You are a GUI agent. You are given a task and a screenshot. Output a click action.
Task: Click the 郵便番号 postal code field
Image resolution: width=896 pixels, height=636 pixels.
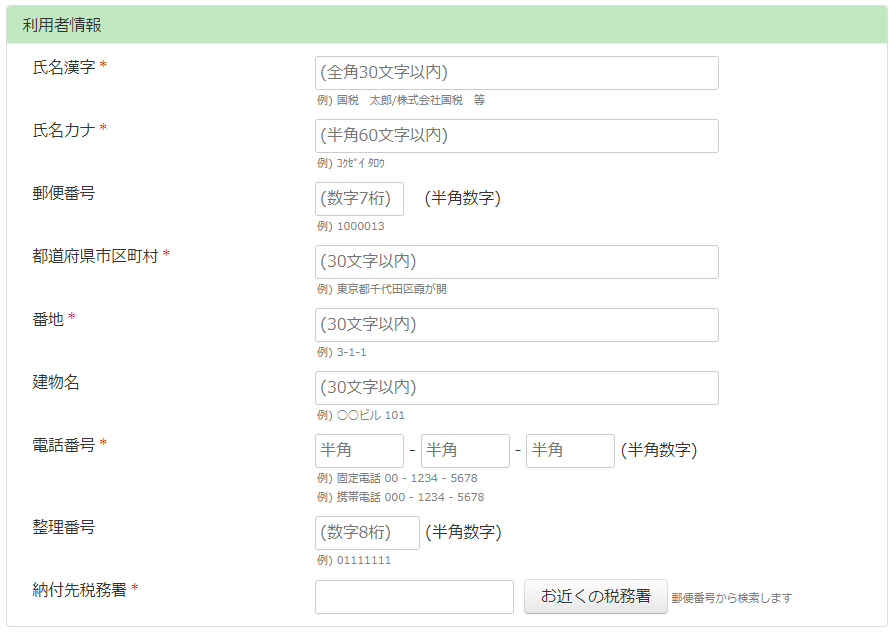pyautogui.click(x=357, y=199)
